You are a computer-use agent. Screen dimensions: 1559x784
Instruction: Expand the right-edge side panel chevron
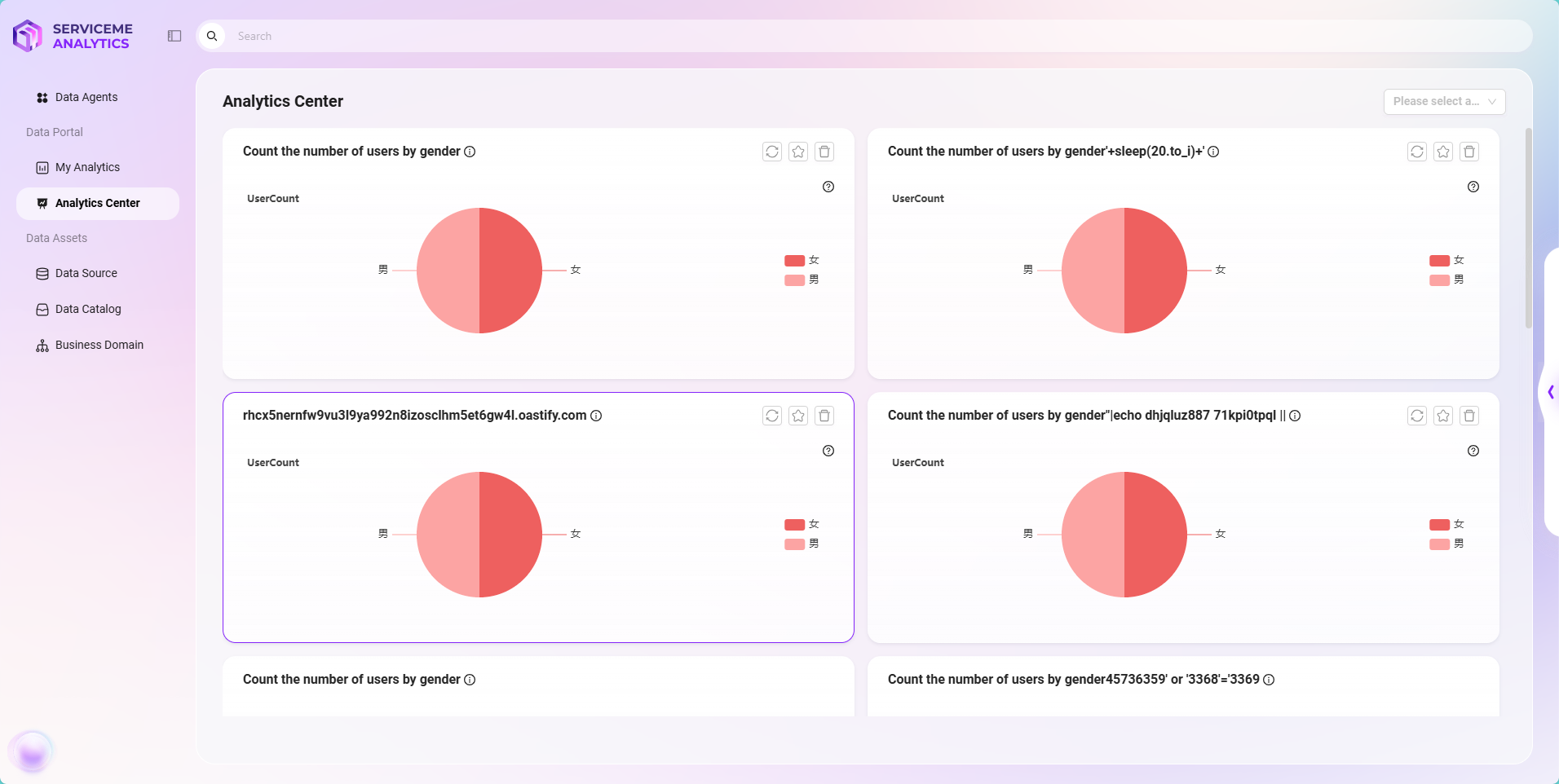coord(1551,393)
